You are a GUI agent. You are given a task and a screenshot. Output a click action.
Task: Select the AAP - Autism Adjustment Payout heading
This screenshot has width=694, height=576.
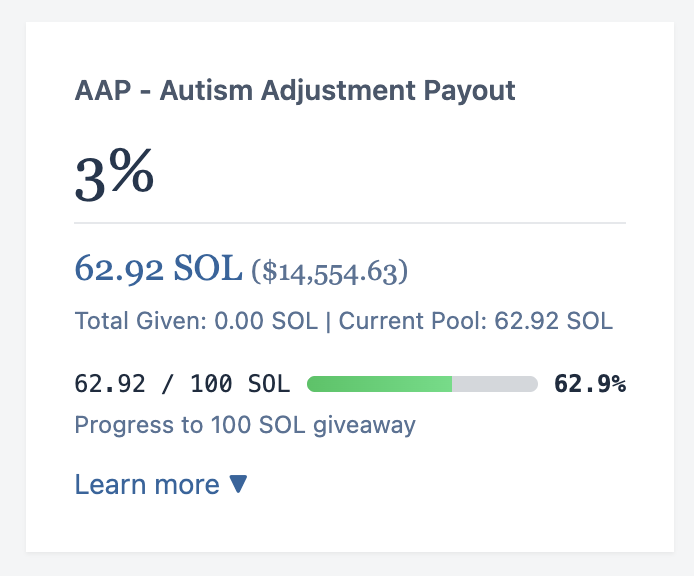tap(295, 91)
